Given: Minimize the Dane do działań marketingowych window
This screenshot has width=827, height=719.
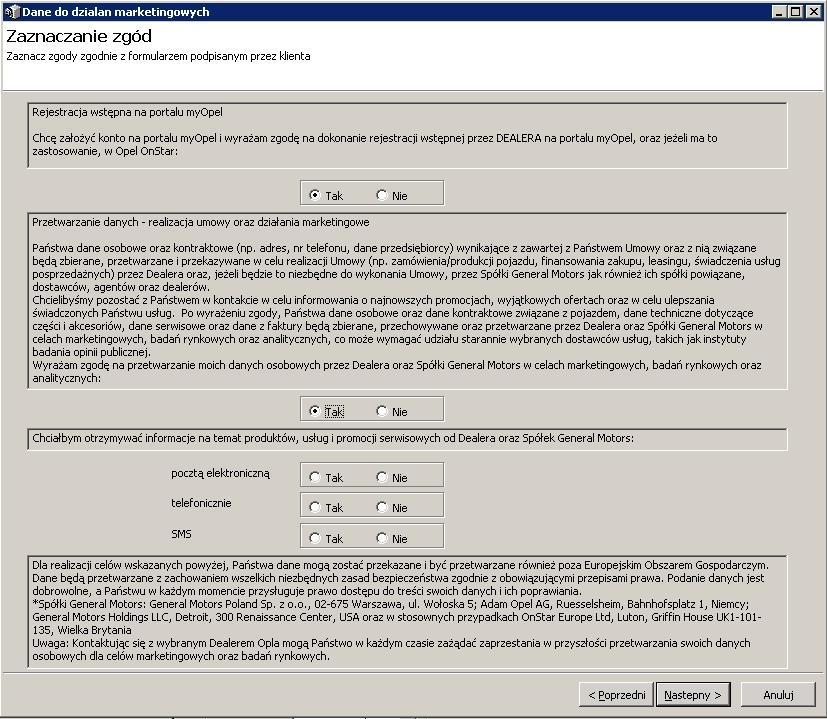Looking at the screenshot, I should pyautogui.click(x=778, y=12).
